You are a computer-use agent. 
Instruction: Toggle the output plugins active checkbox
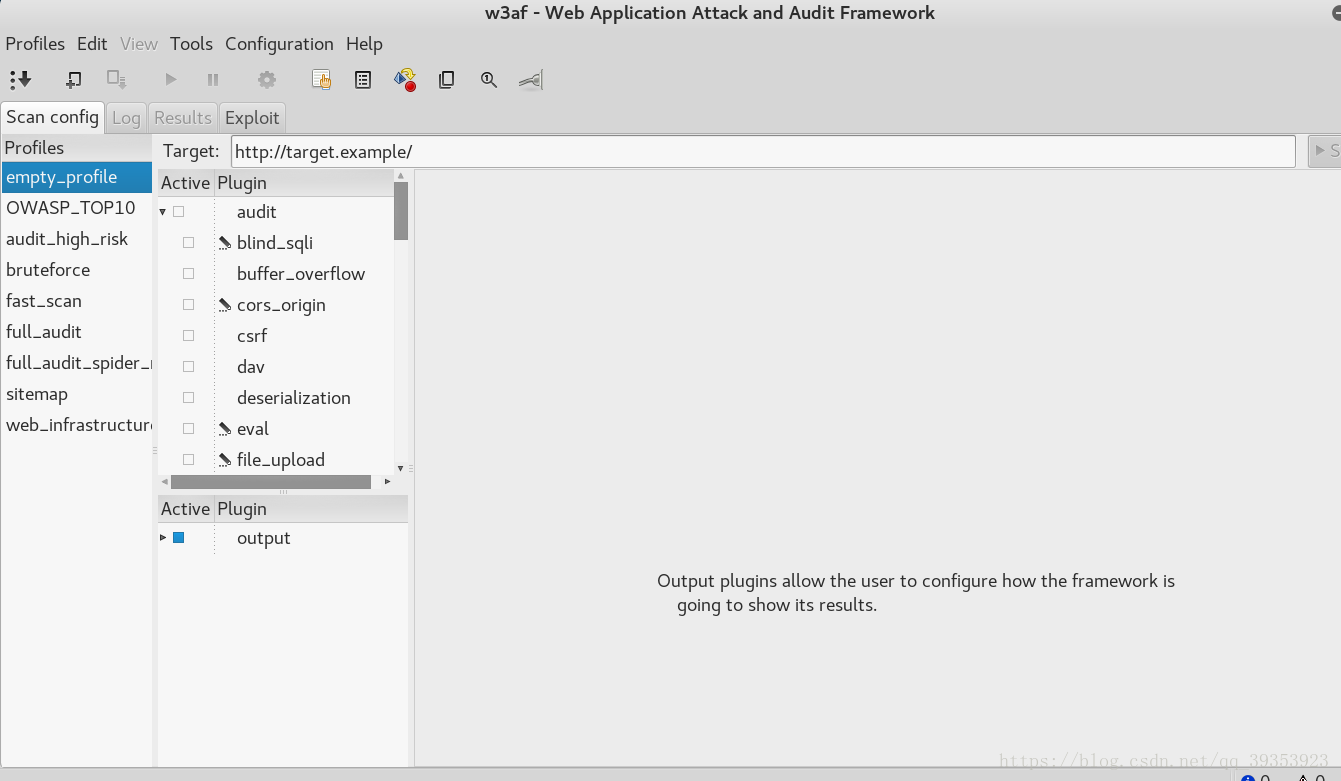coord(179,538)
